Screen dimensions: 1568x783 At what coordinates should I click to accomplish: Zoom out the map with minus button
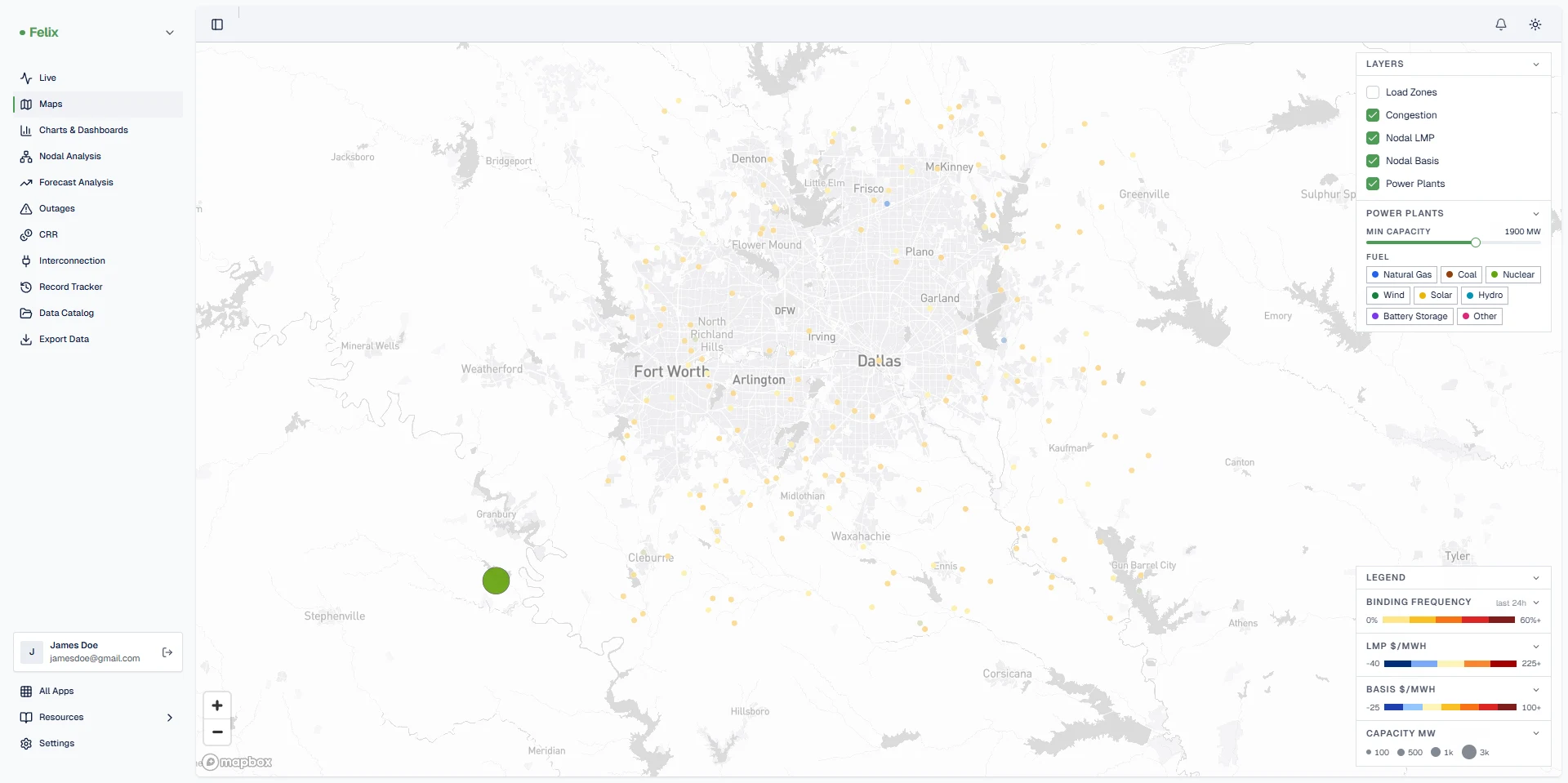[217, 732]
